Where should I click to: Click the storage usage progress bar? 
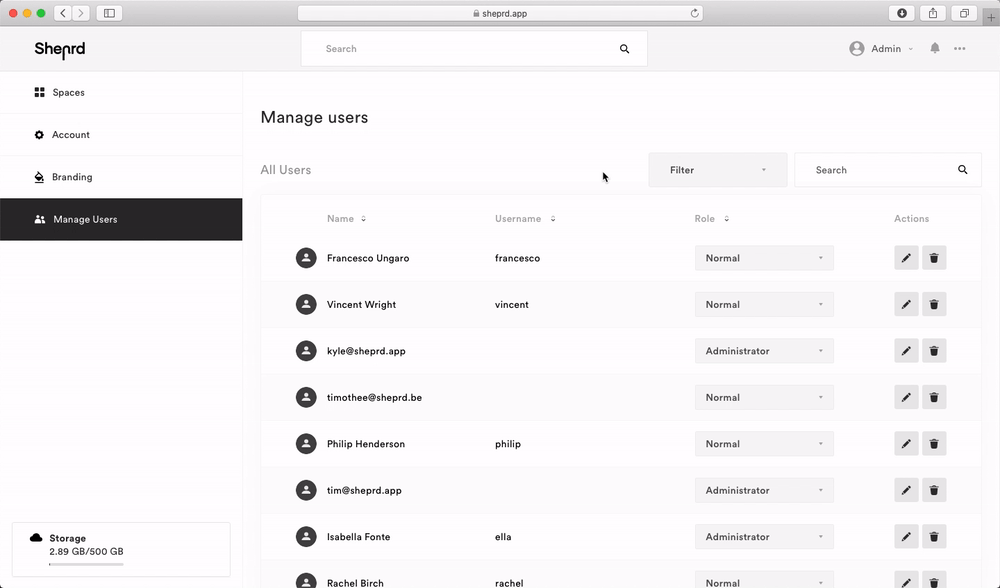(86, 564)
